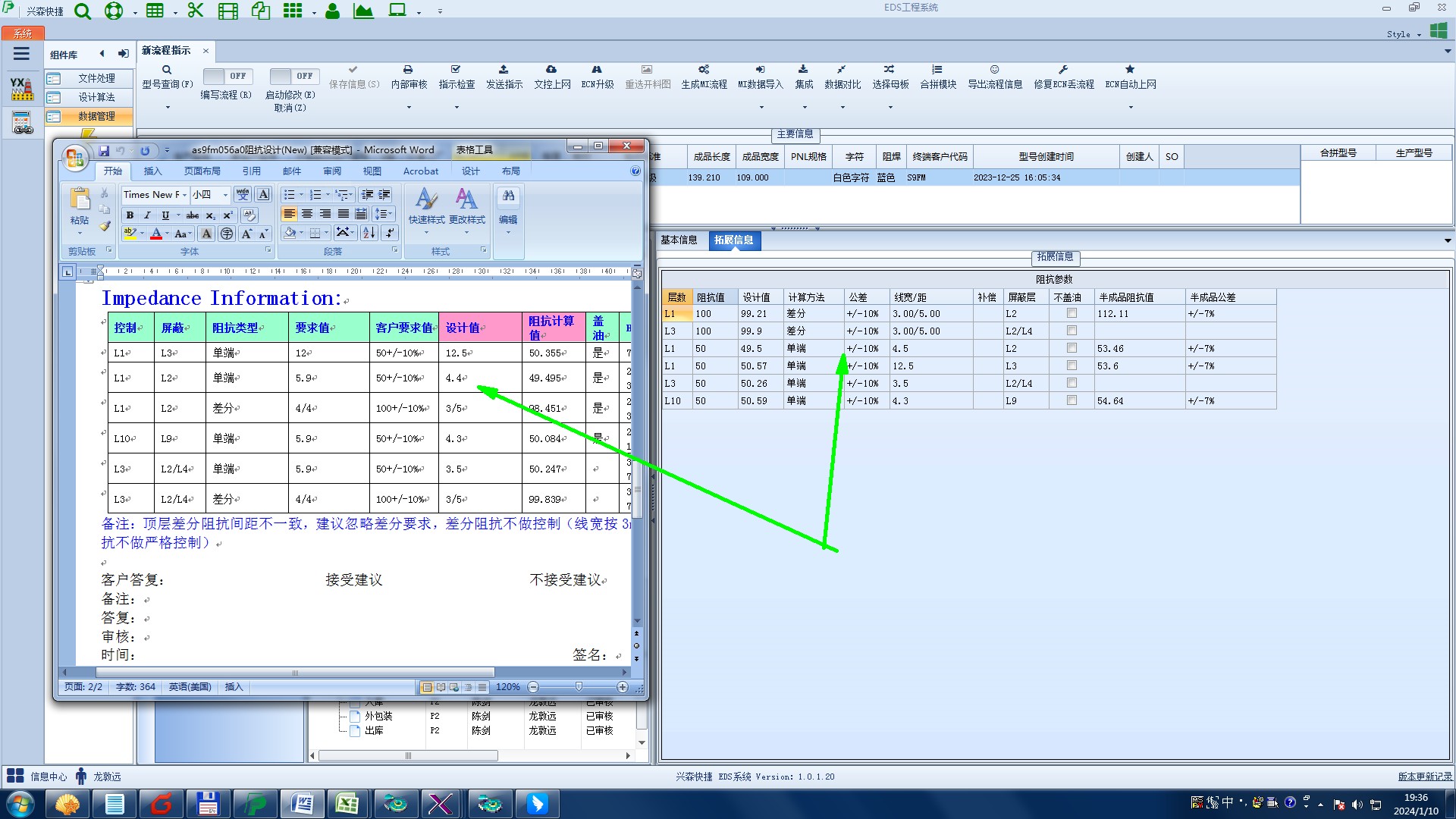This screenshot has height=819, width=1456.
Task: Switch to 审阅 tab in Word
Action: click(x=332, y=171)
